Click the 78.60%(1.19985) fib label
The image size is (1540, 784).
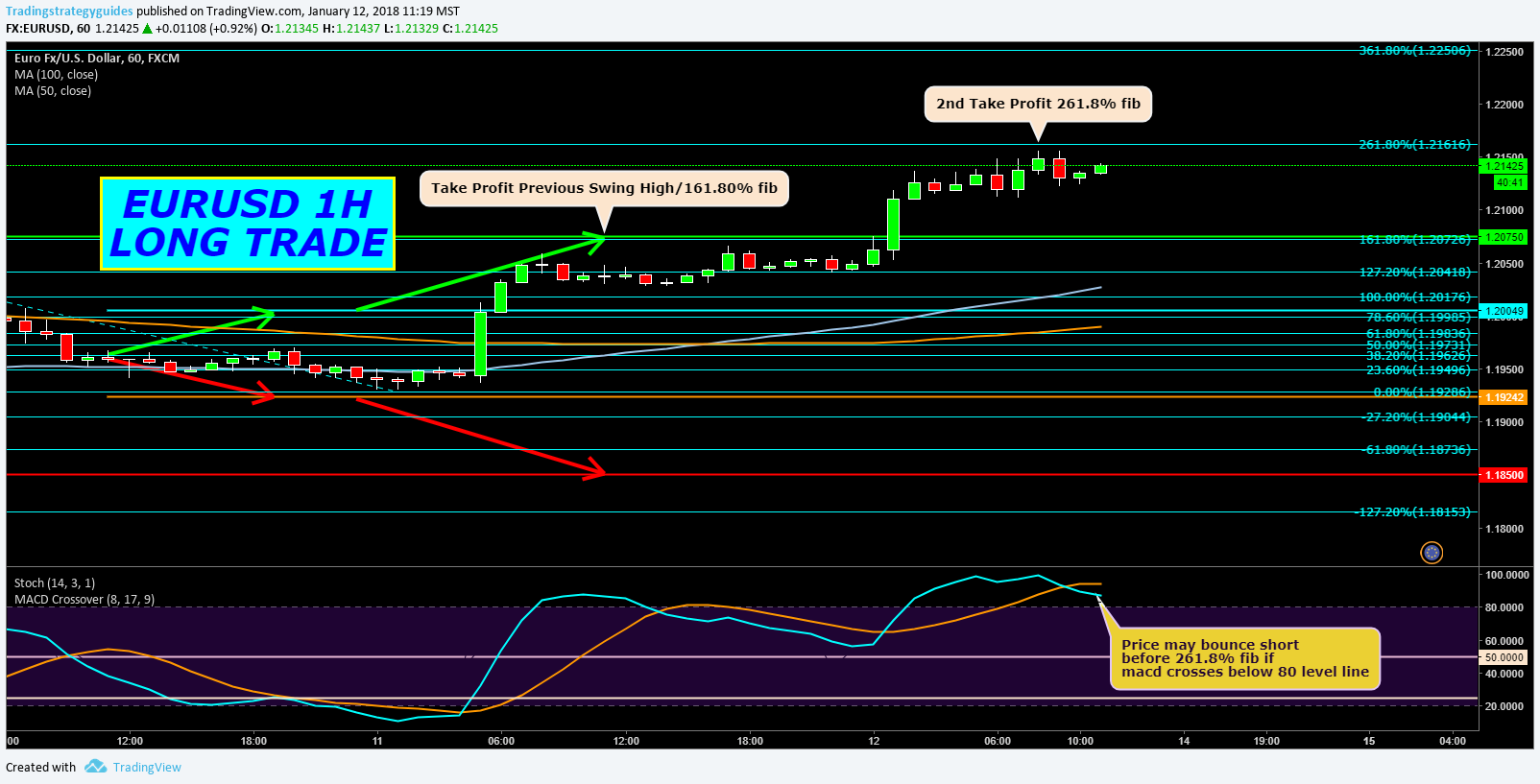click(x=1418, y=317)
